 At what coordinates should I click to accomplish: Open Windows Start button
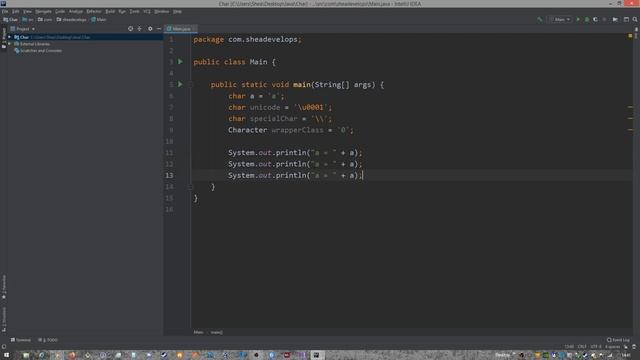[6, 355]
